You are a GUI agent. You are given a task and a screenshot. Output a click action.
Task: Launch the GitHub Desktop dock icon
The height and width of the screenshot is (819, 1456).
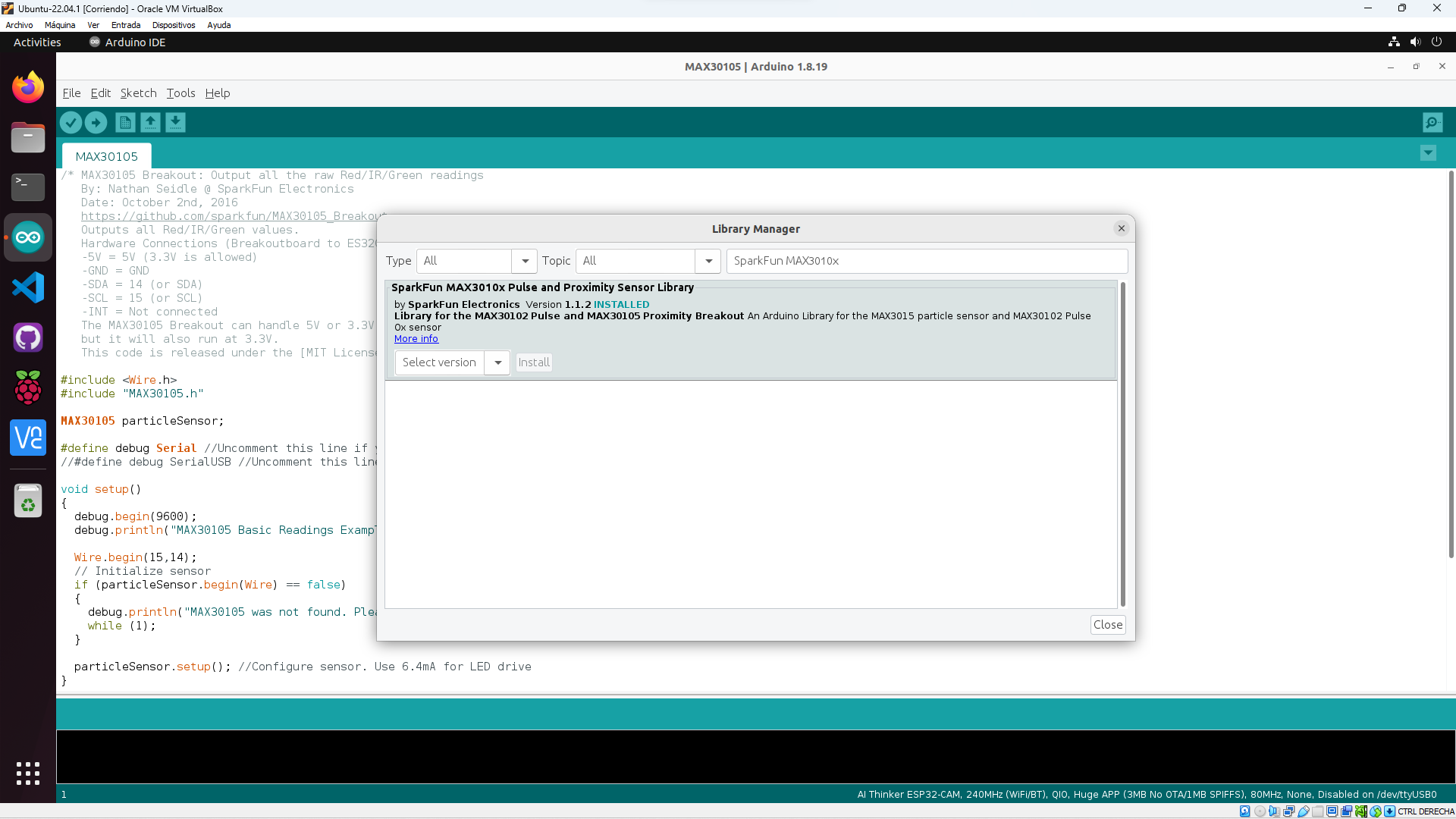pos(28,337)
